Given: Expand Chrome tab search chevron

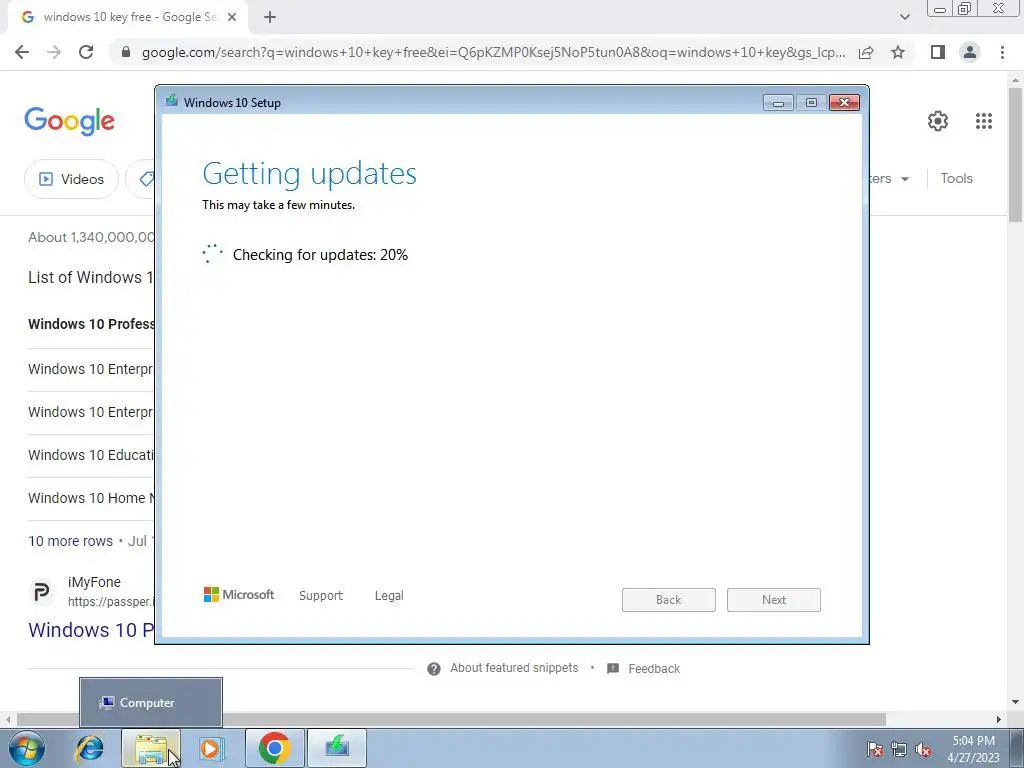Looking at the screenshot, I should tap(904, 17).
